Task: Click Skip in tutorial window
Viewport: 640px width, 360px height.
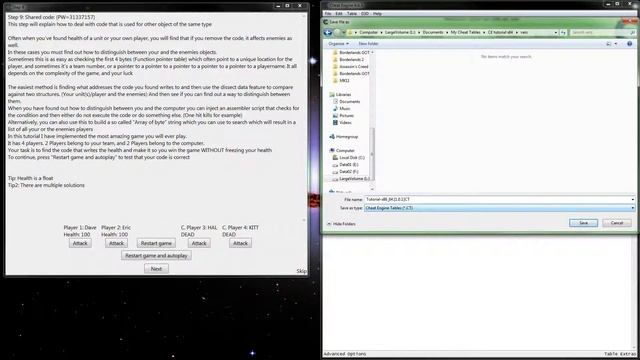Action: click(301, 271)
